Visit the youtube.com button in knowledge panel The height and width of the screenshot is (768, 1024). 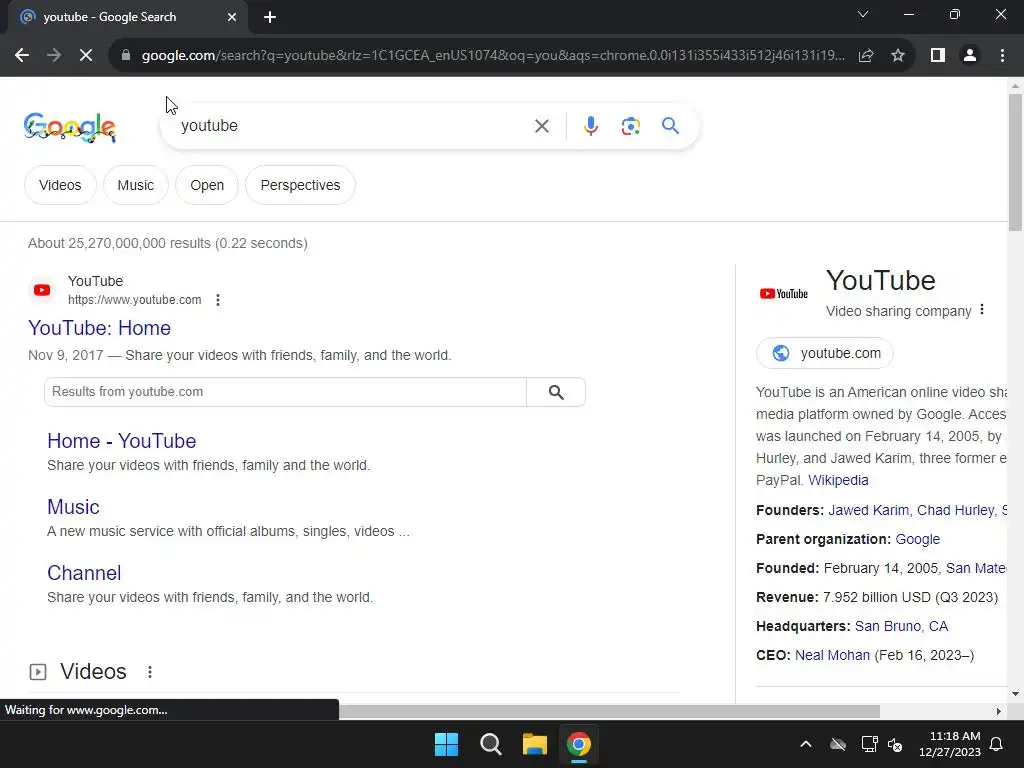click(825, 353)
